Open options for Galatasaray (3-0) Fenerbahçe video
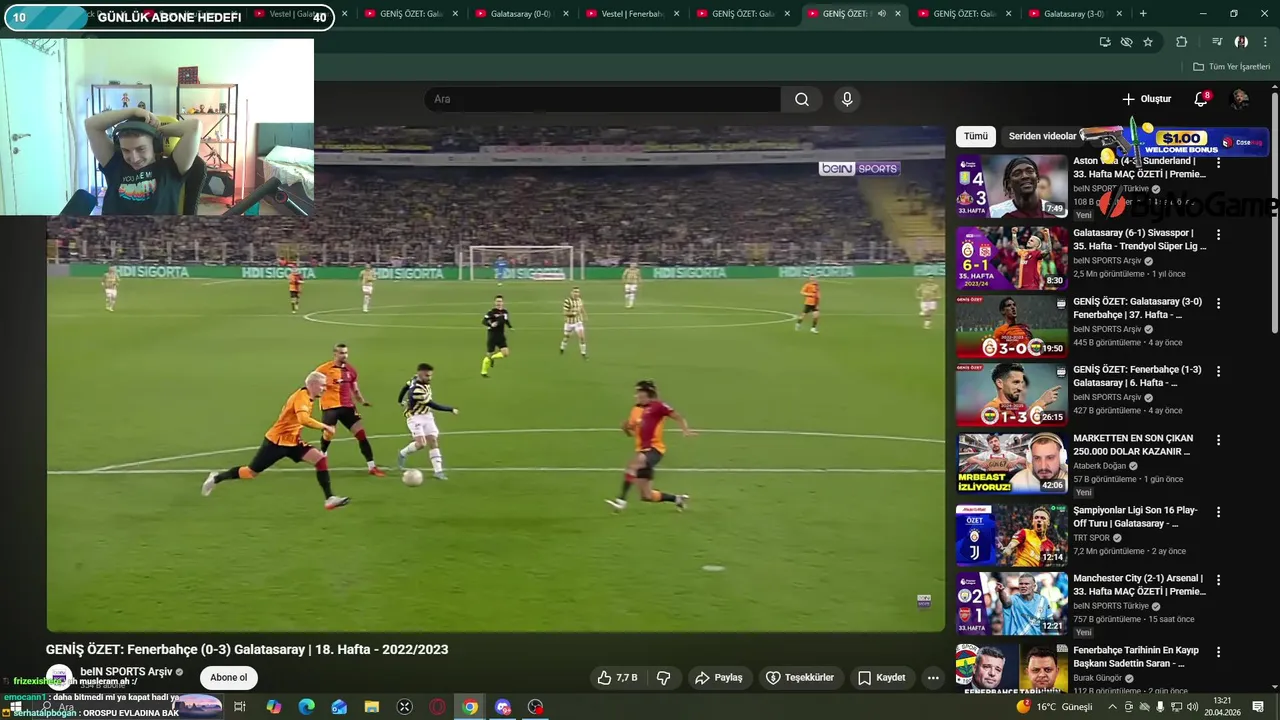Viewport: 1280px width, 720px height. (x=1218, y=303)
